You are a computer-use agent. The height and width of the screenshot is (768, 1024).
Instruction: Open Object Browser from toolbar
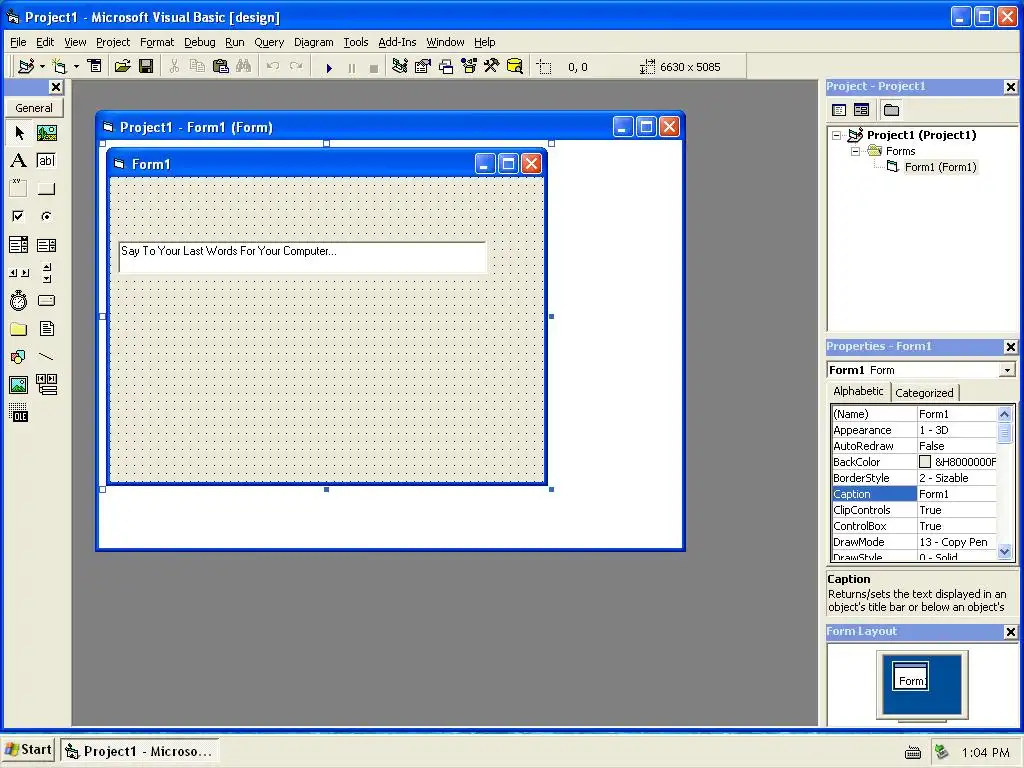(x=469, y=67)
